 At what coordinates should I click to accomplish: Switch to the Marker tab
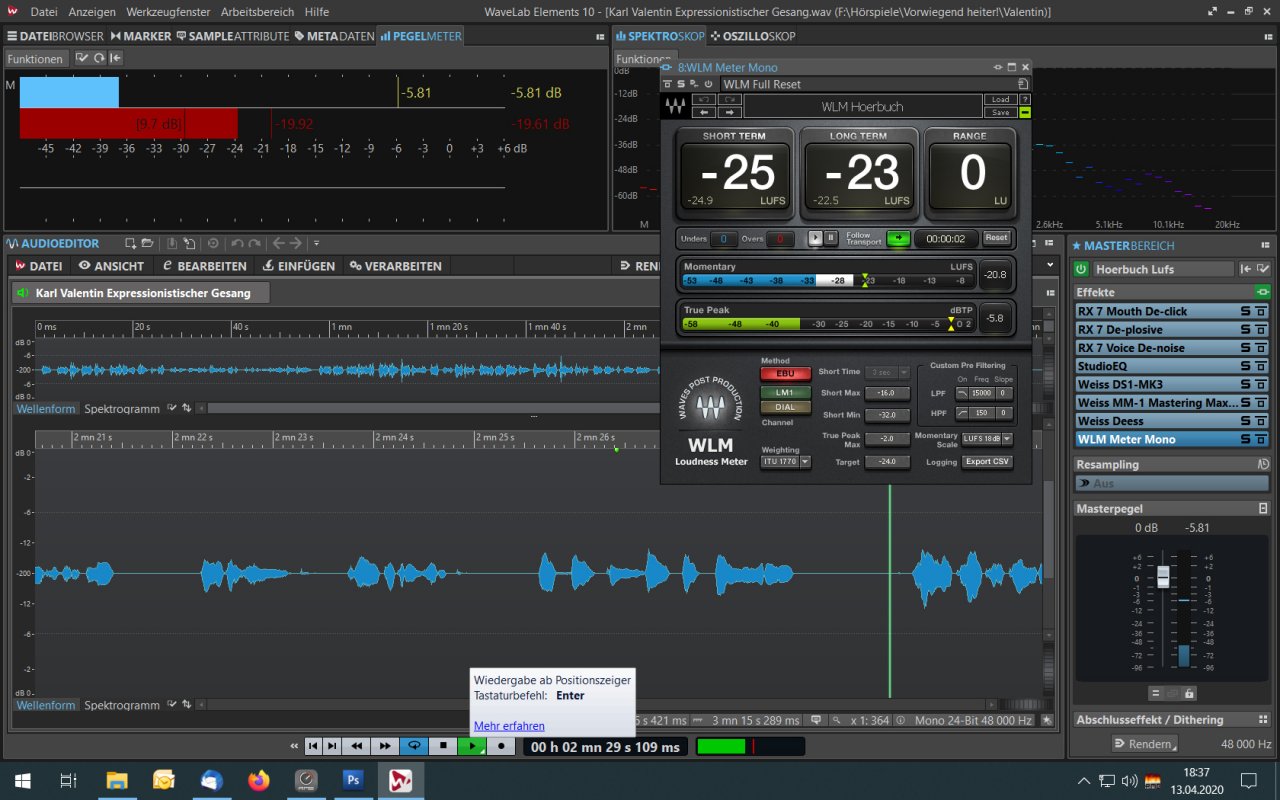(x=141, y=36)
